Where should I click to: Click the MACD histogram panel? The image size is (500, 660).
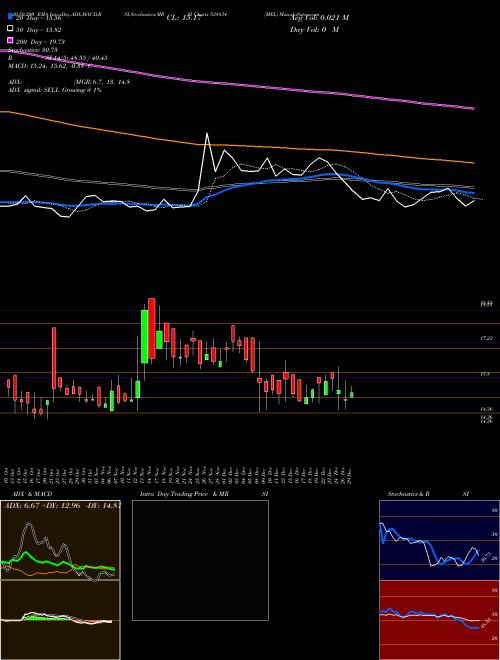click(60, 620)
